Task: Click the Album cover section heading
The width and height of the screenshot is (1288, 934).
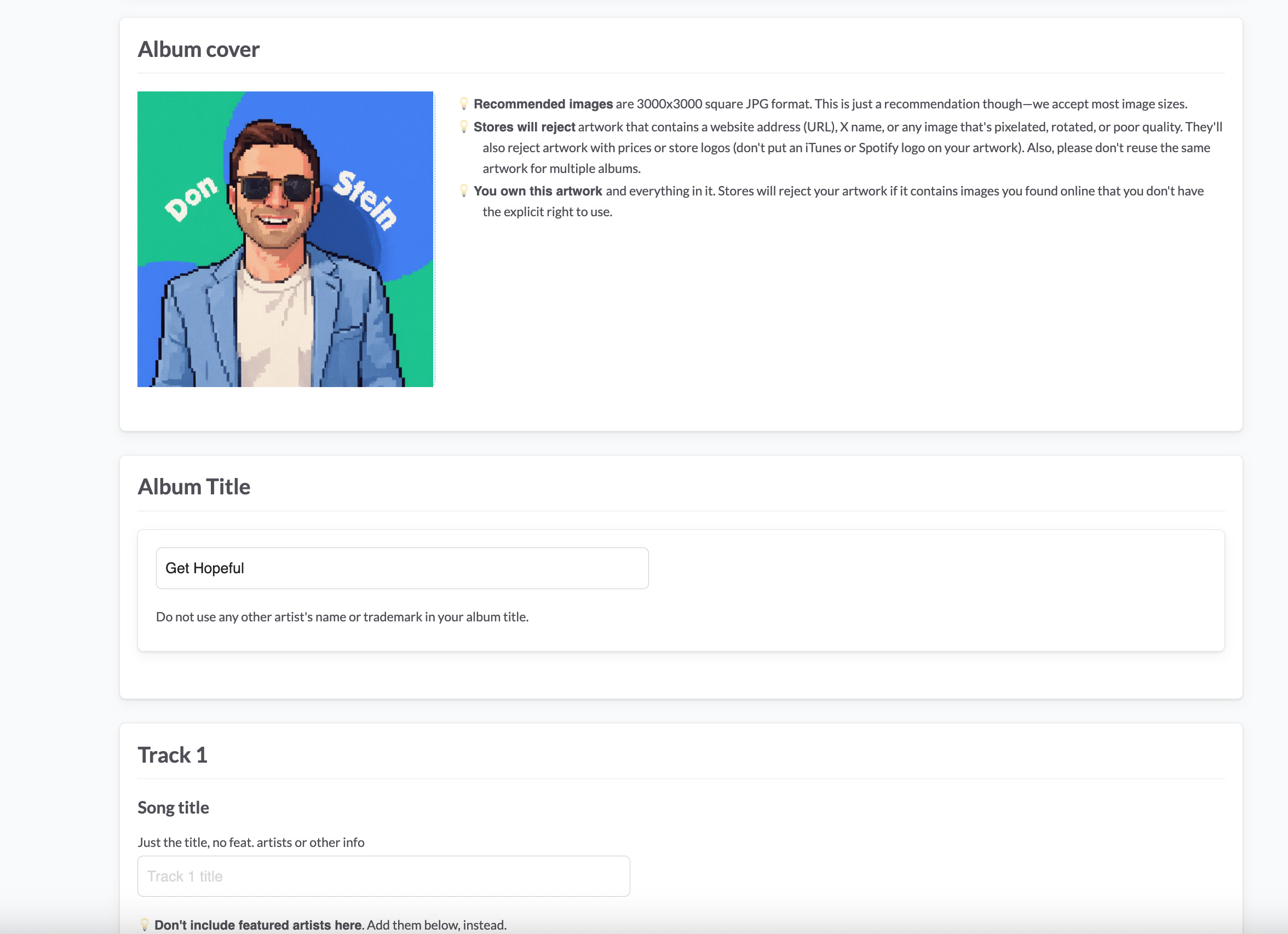Action: pyautogui.click(x=198, y=49)
